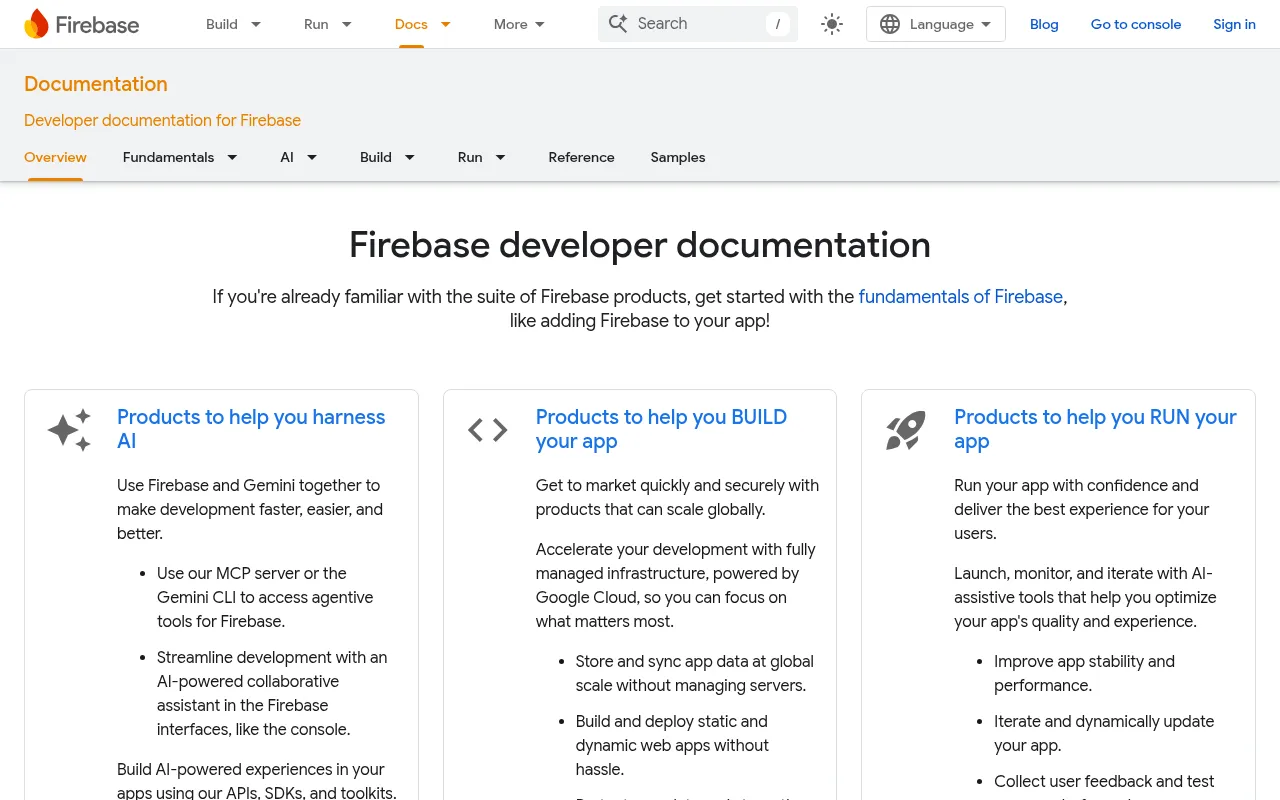Click 'Streamline development with an AI-powered' bullet
1280x800 pixels.
[272, 693]
